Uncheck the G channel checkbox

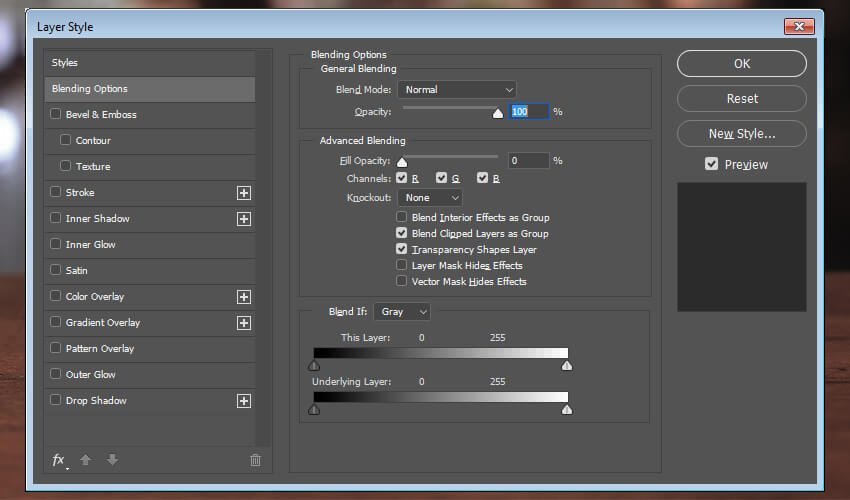[442, 178]
